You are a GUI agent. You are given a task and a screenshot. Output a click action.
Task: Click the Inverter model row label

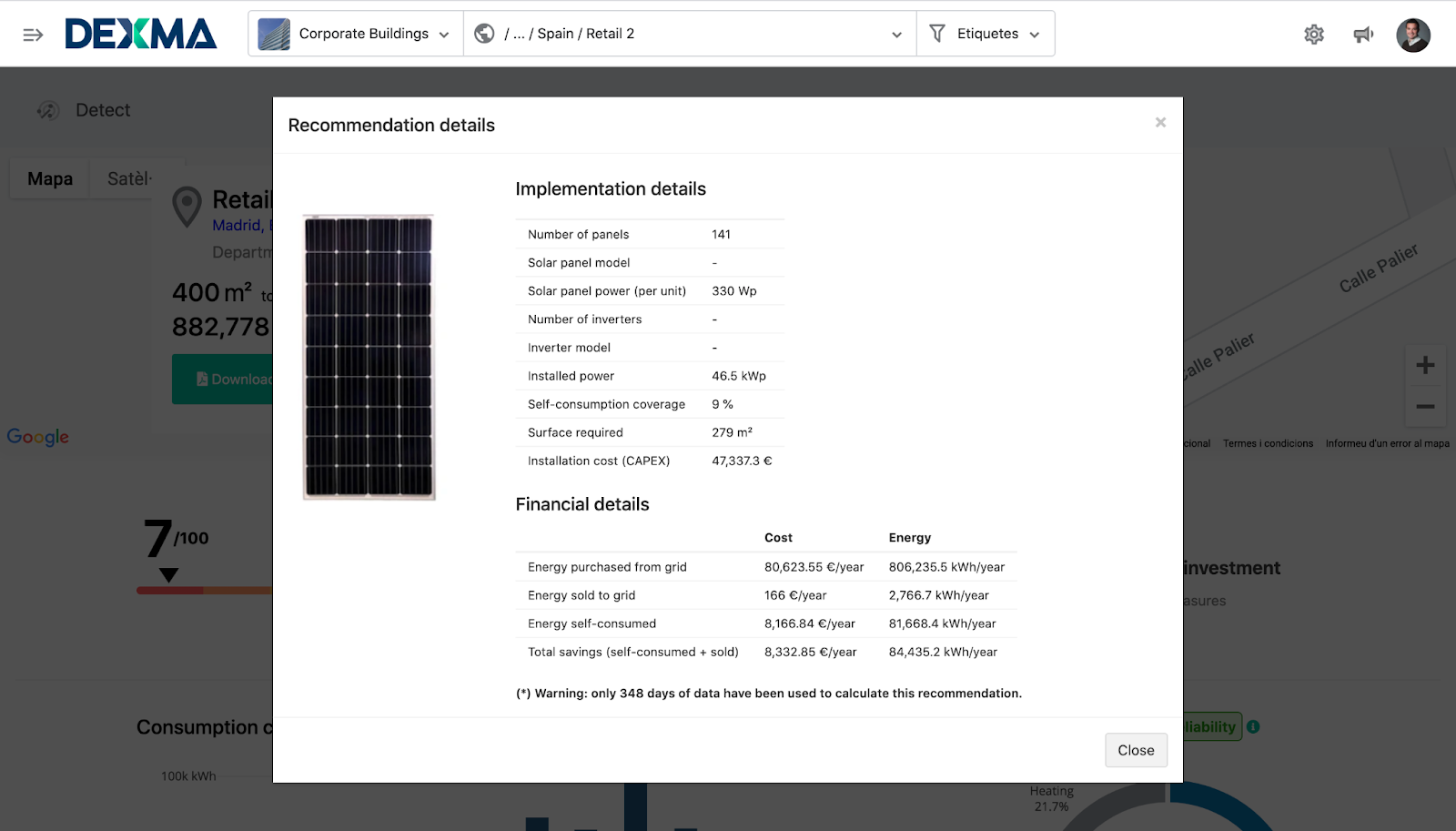(569, 347)
